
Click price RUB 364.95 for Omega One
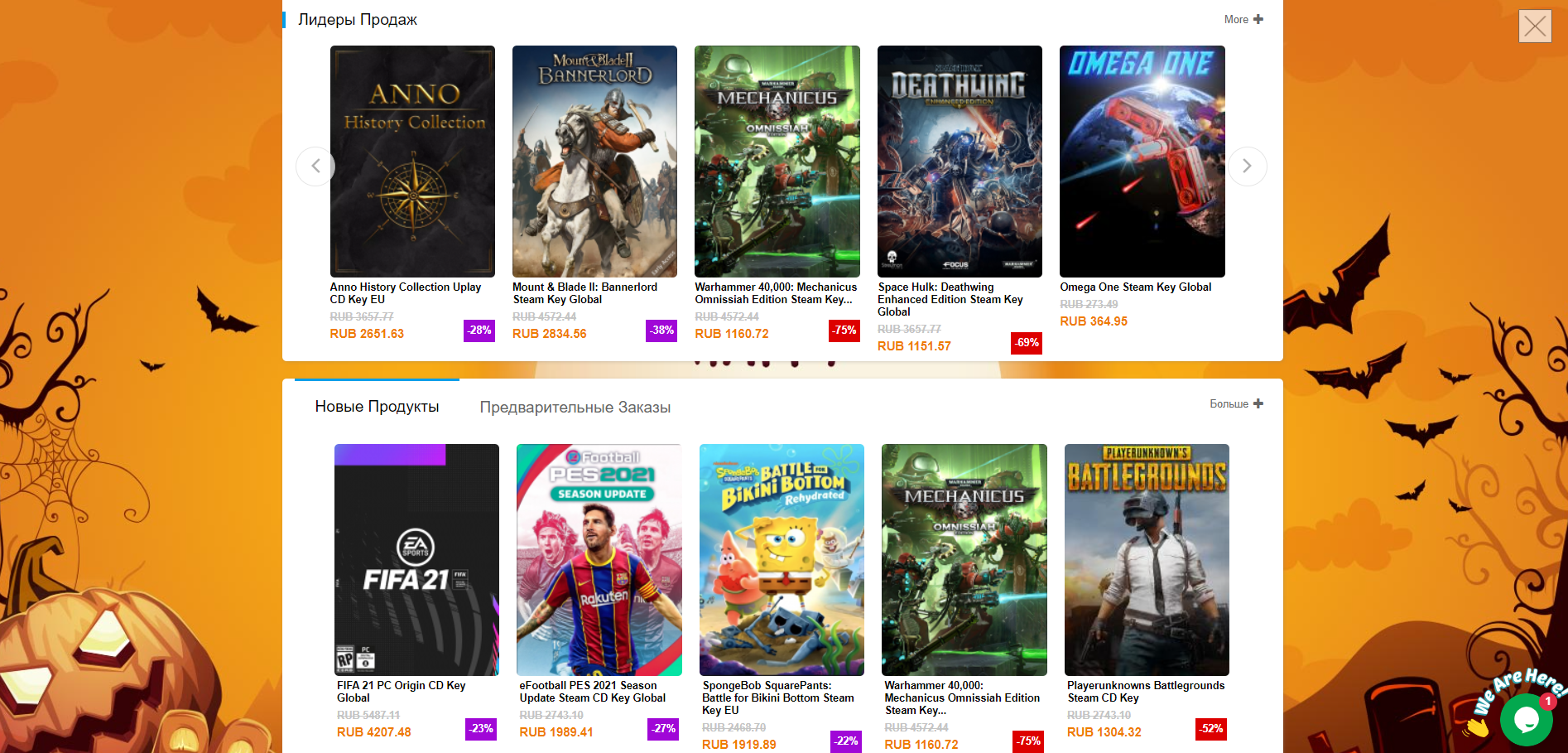[1094, 321]
